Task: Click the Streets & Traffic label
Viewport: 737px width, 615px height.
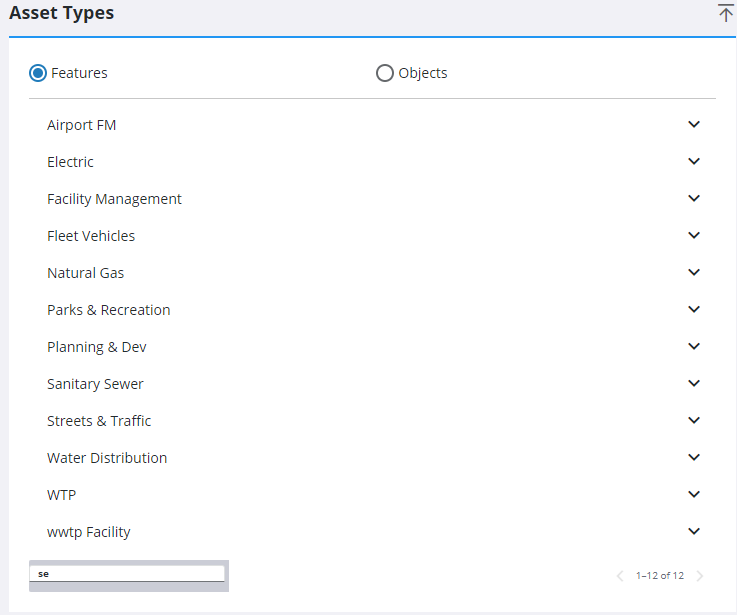Action: tap(99, 421)
